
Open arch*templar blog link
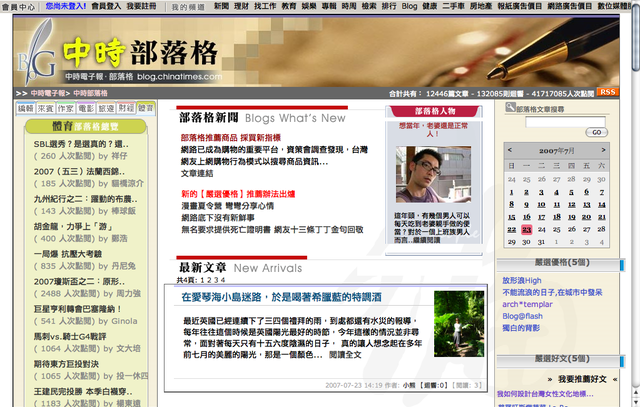(x=527, y=304)
